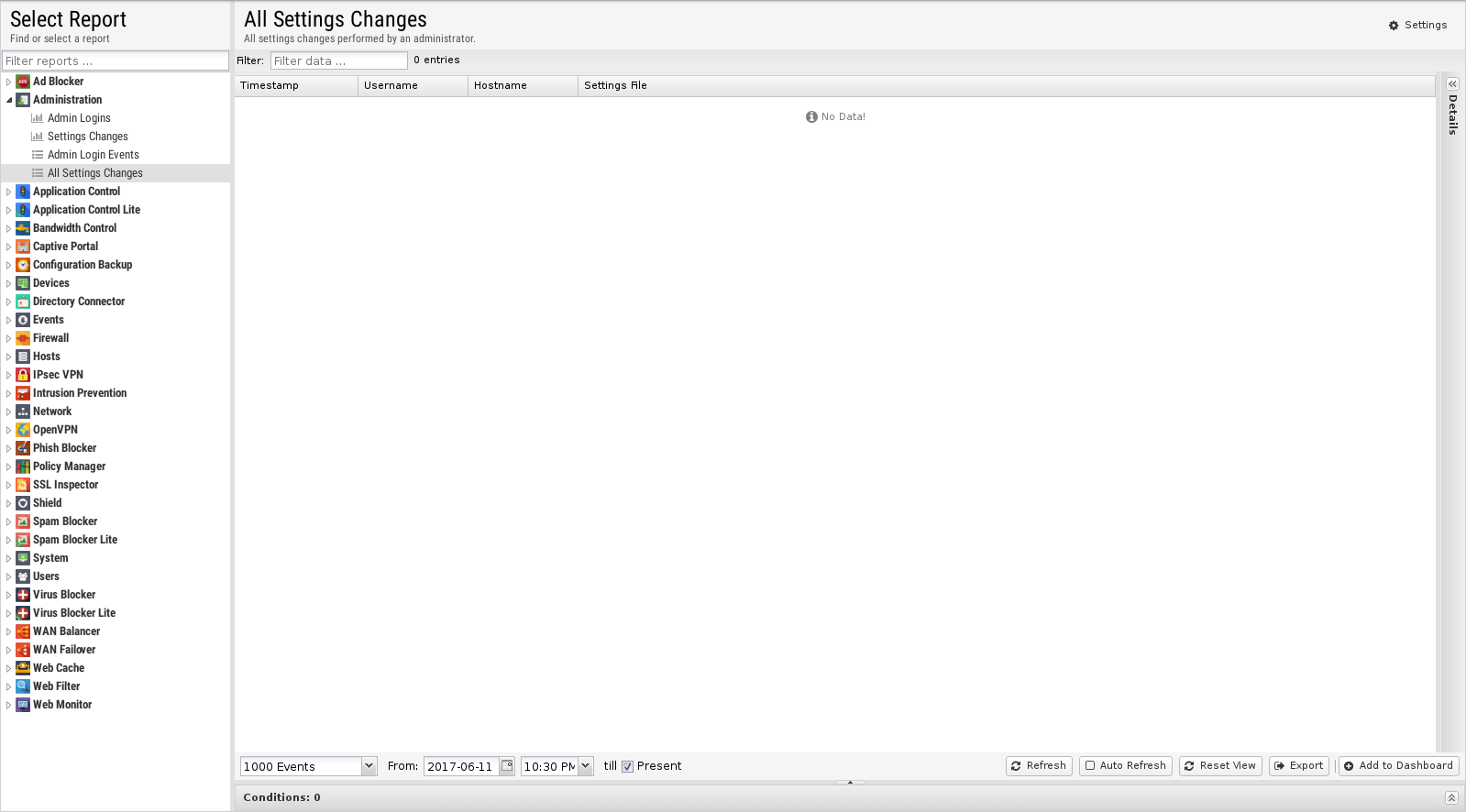Expand the Conditions panel arrow
The image size is (1466, 812).
(x=1451, y=797)
